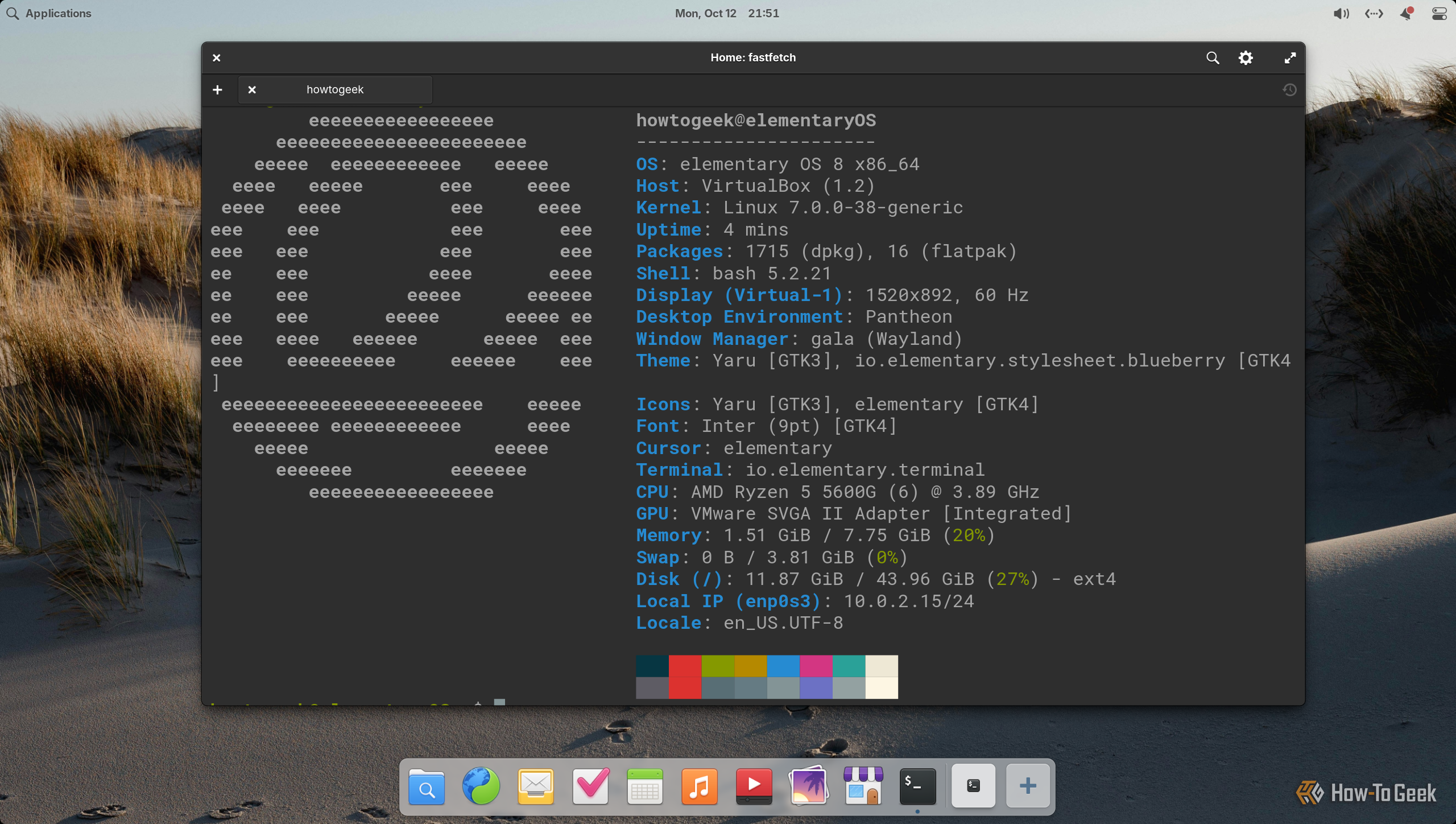Viewport: 1456px width, 824px height.
Task: Click 'Inter (9pt) [GTK4]' font value
Action: tap(799, 426)
